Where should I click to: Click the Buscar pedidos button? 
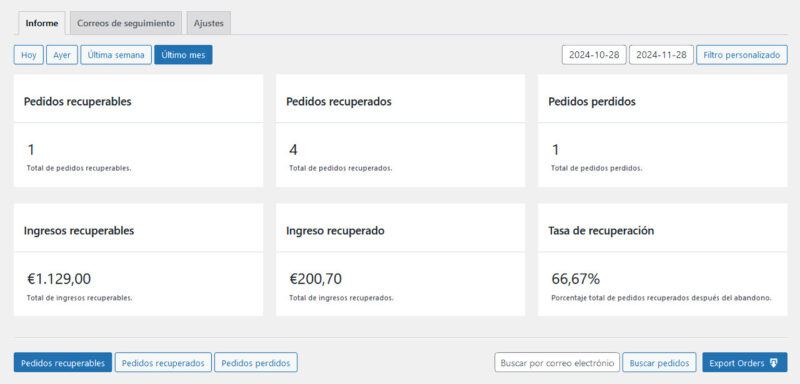click(659, 363)
